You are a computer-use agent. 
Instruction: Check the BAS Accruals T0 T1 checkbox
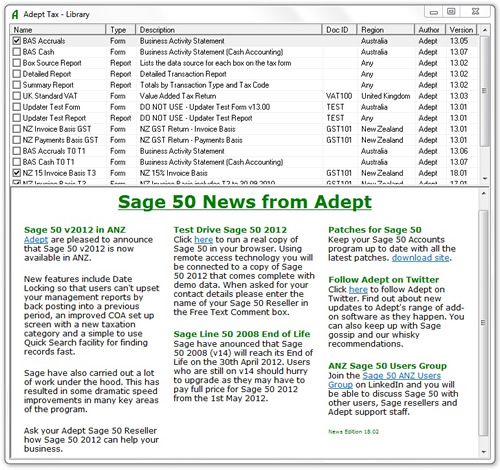16,151
